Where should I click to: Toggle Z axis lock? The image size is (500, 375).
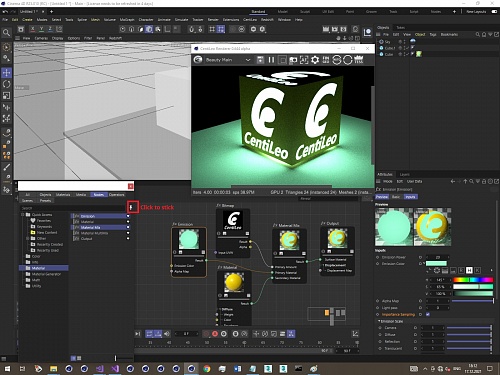pos(50,29)
